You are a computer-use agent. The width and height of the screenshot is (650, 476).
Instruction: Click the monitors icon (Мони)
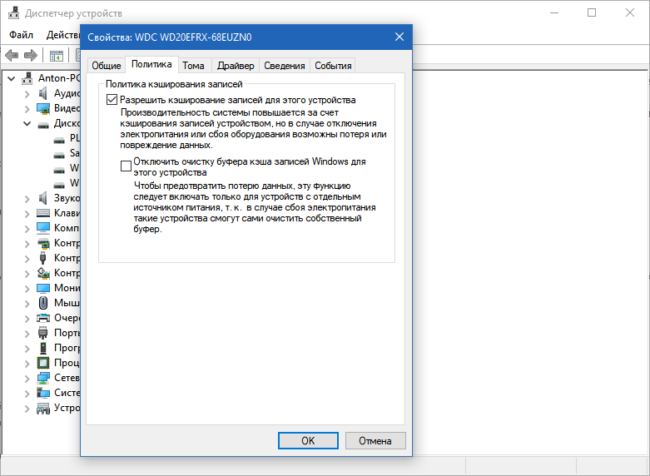tap(43, 288)
